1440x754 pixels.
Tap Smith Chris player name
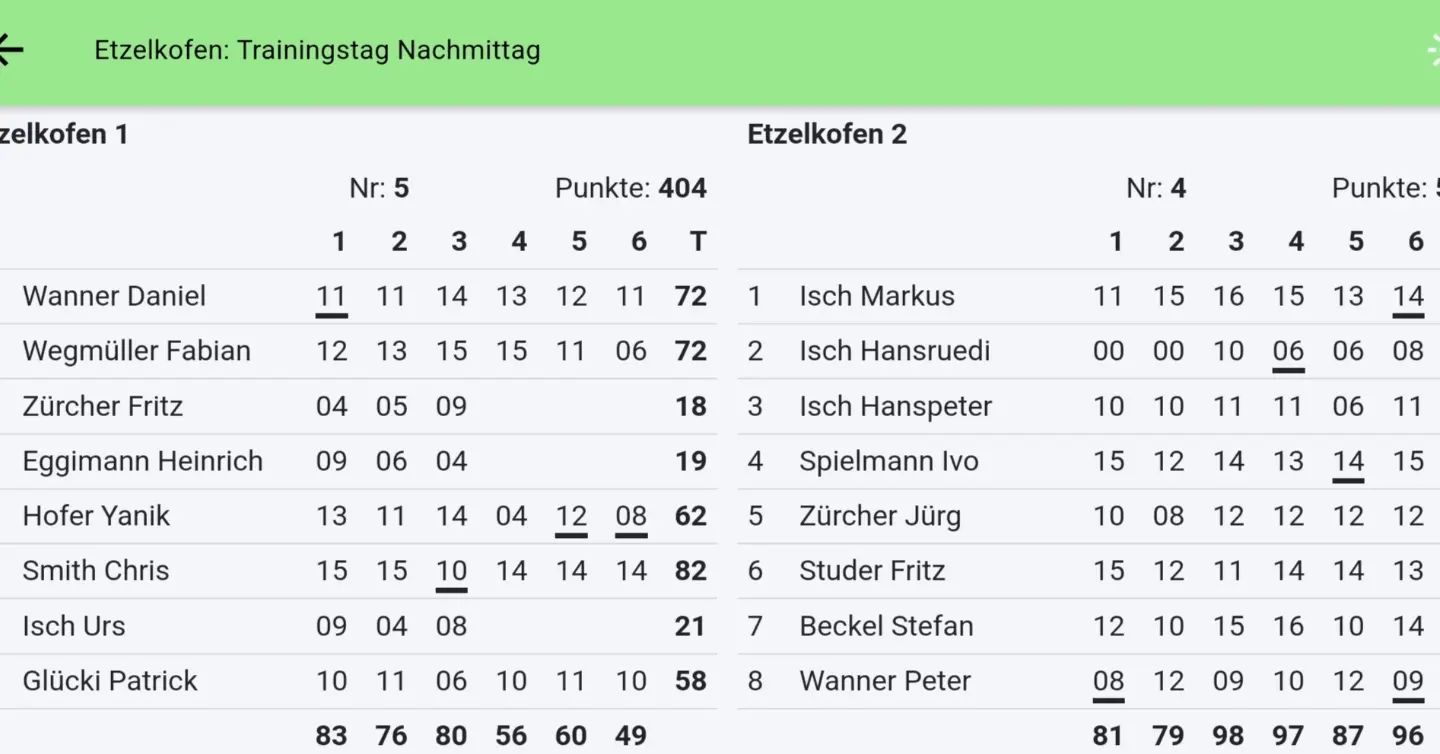click(x=96, y=571)
